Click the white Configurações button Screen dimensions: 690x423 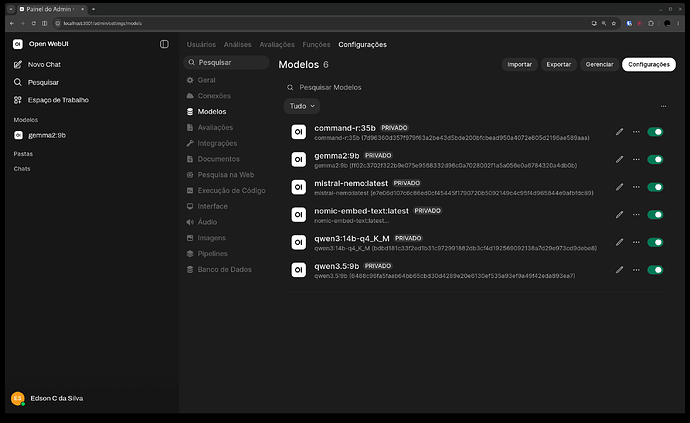[x=649, y=64]
